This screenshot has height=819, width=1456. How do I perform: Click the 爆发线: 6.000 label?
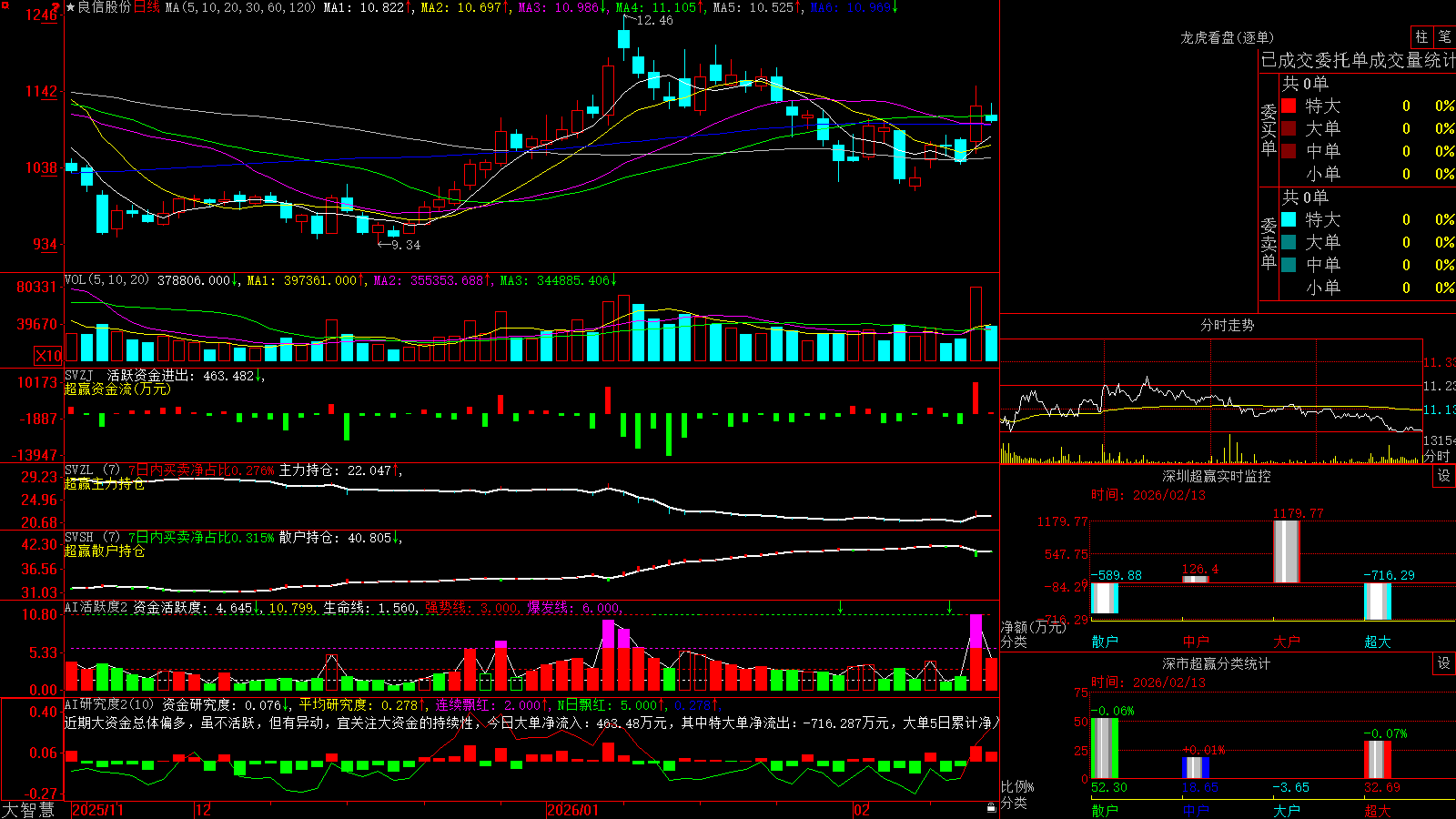click(x=574, y=607)
